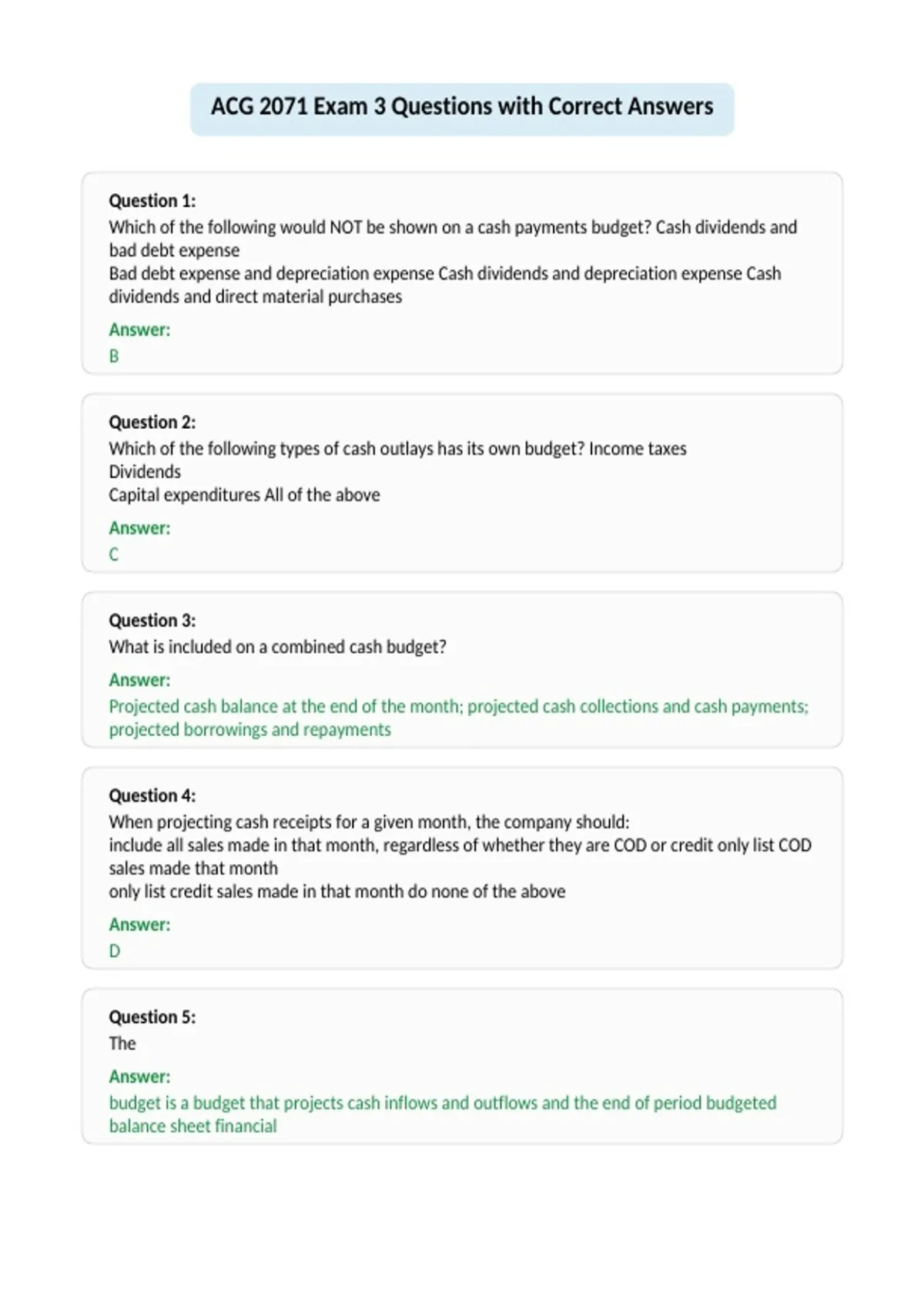Click the green Answer label under Question 3
This screenshot has width=924, height=1309.
coord(139,680)
